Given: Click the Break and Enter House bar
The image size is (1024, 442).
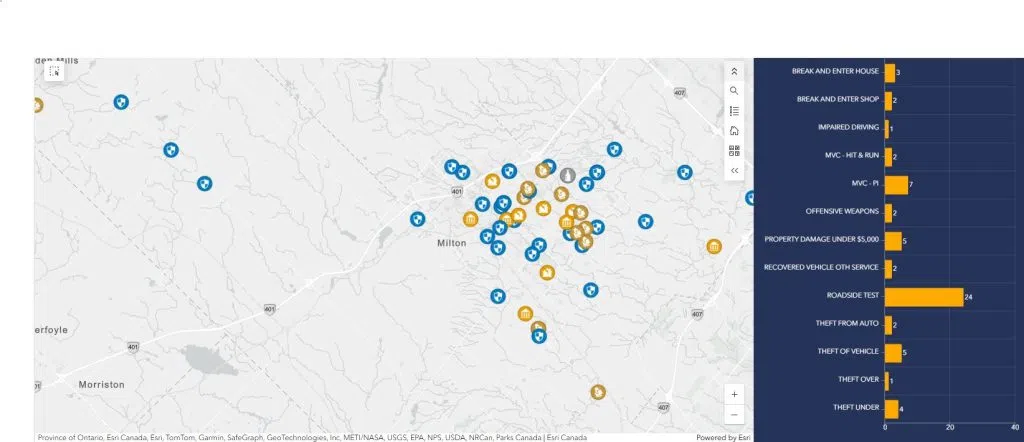Looking at the screenshot, I should click(x=890, y=72).
